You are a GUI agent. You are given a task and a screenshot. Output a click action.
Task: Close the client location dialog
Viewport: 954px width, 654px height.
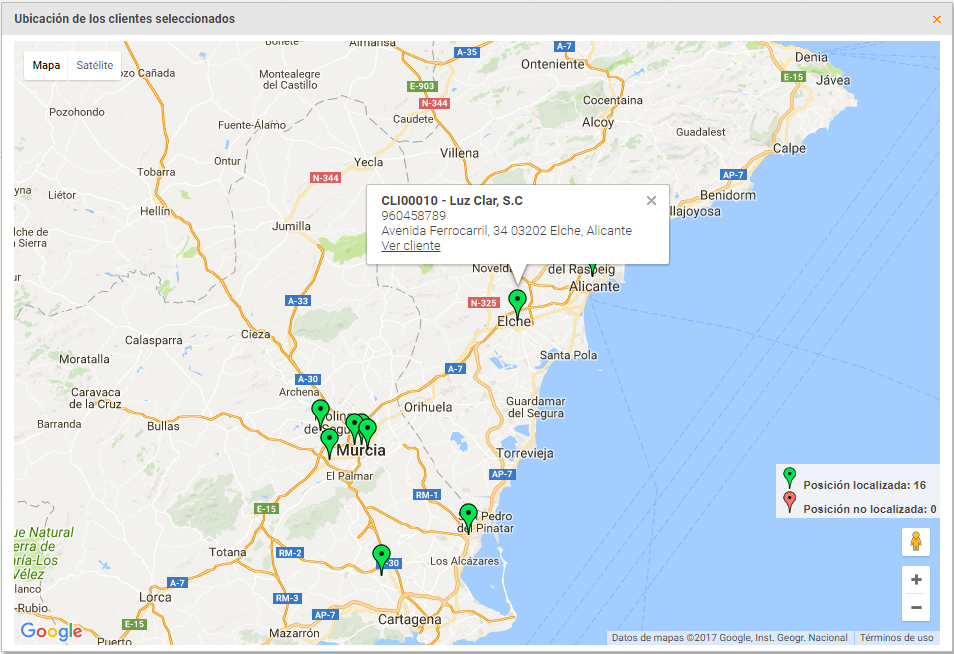937,19
